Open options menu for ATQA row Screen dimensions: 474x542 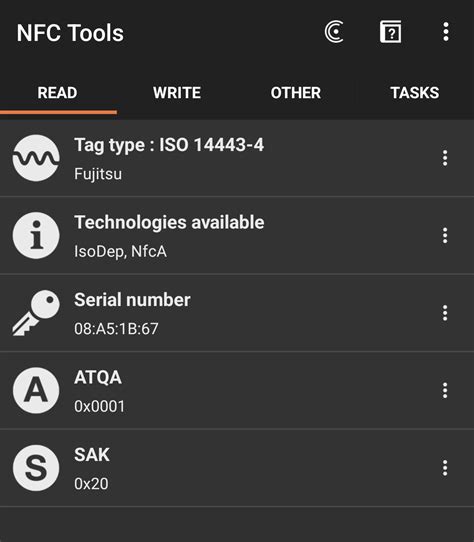tap(445, 390)
